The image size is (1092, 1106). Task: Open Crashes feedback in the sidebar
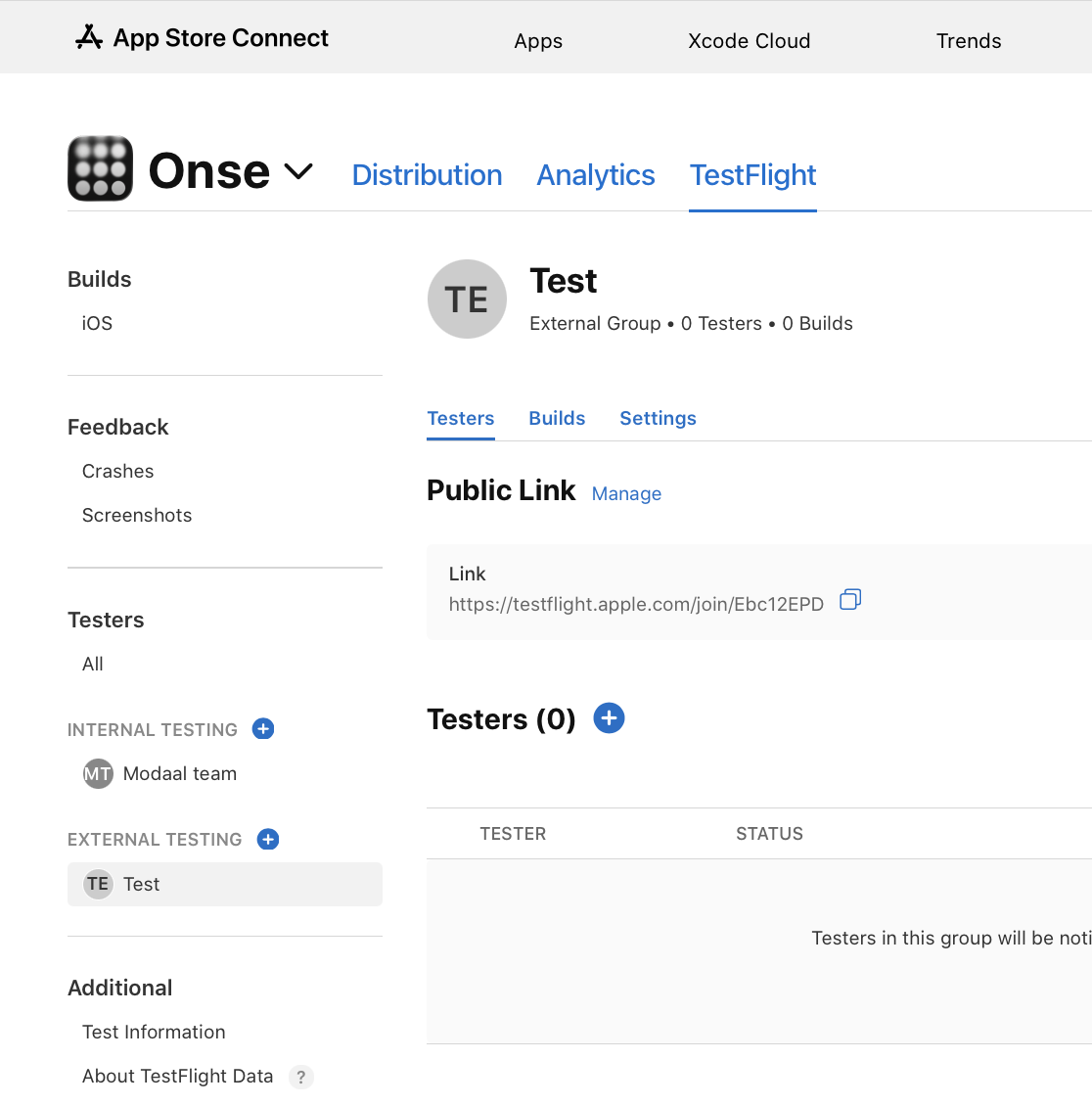[x=117, y=471]
